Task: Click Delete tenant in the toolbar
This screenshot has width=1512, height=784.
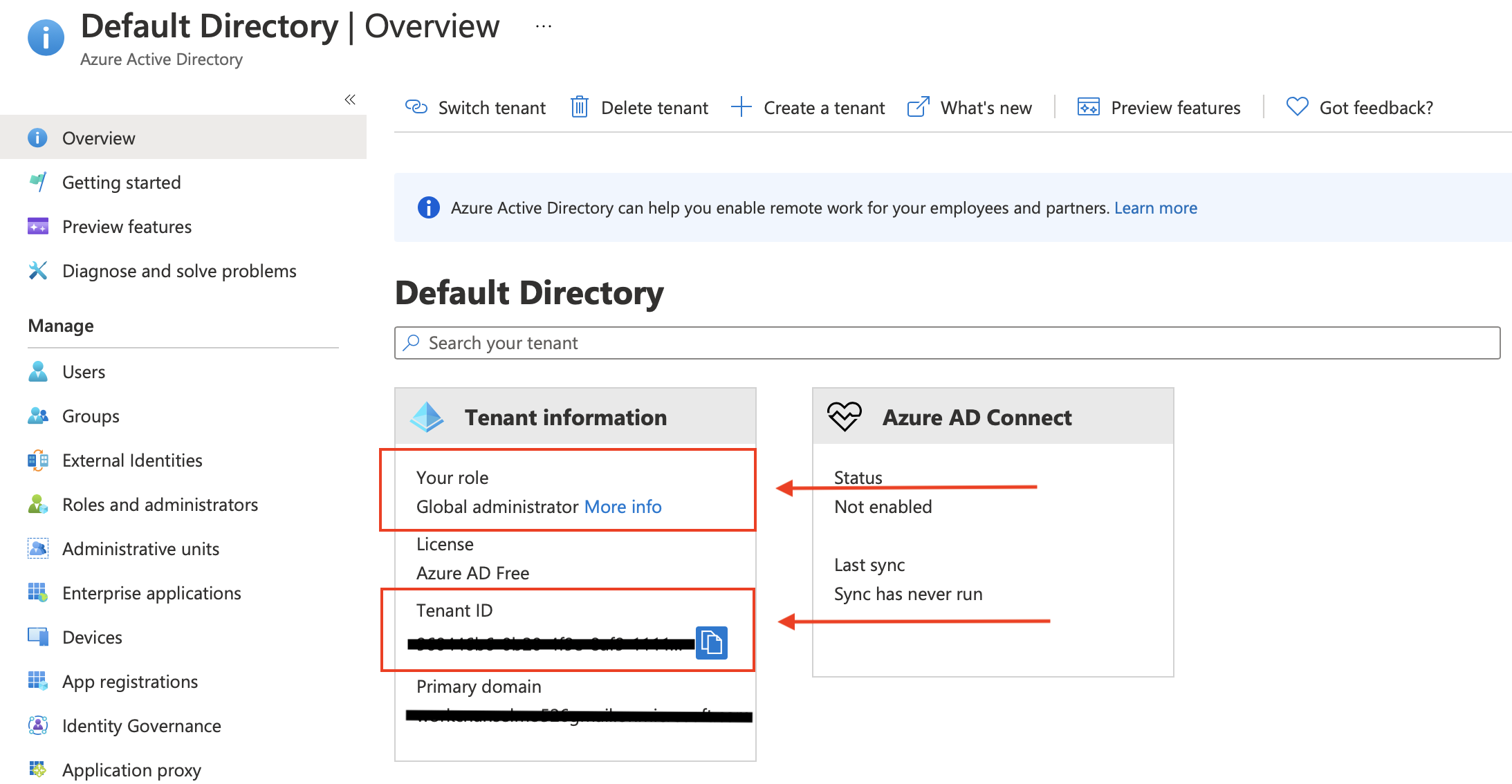Action: [x=654, y=108]
